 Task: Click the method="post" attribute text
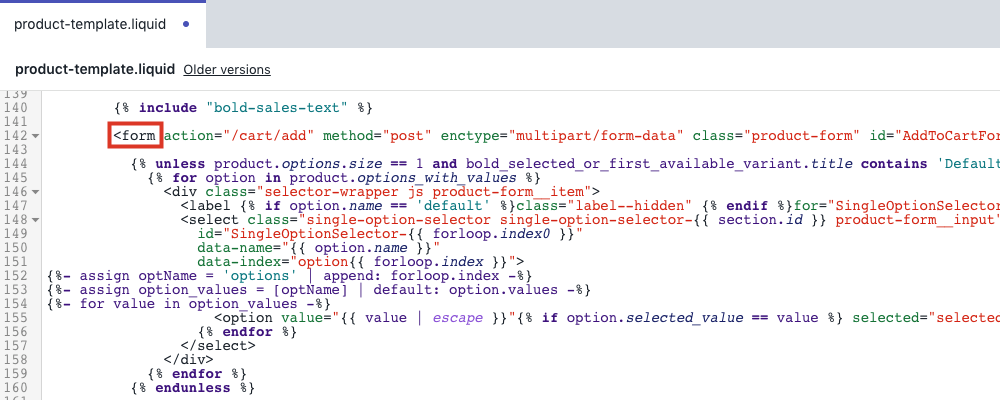pyautogui.click(x=378, y=136)
